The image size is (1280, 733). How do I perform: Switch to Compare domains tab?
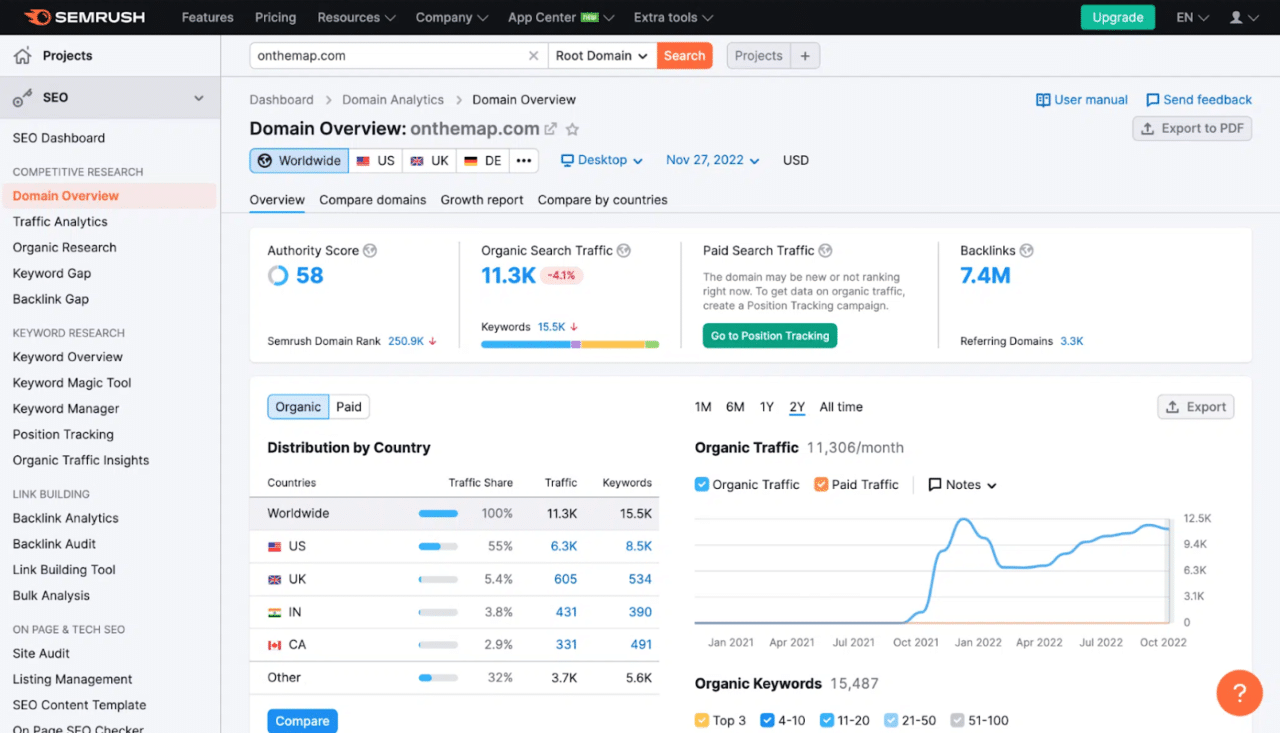pyautogui.click(x=373, y=200)
